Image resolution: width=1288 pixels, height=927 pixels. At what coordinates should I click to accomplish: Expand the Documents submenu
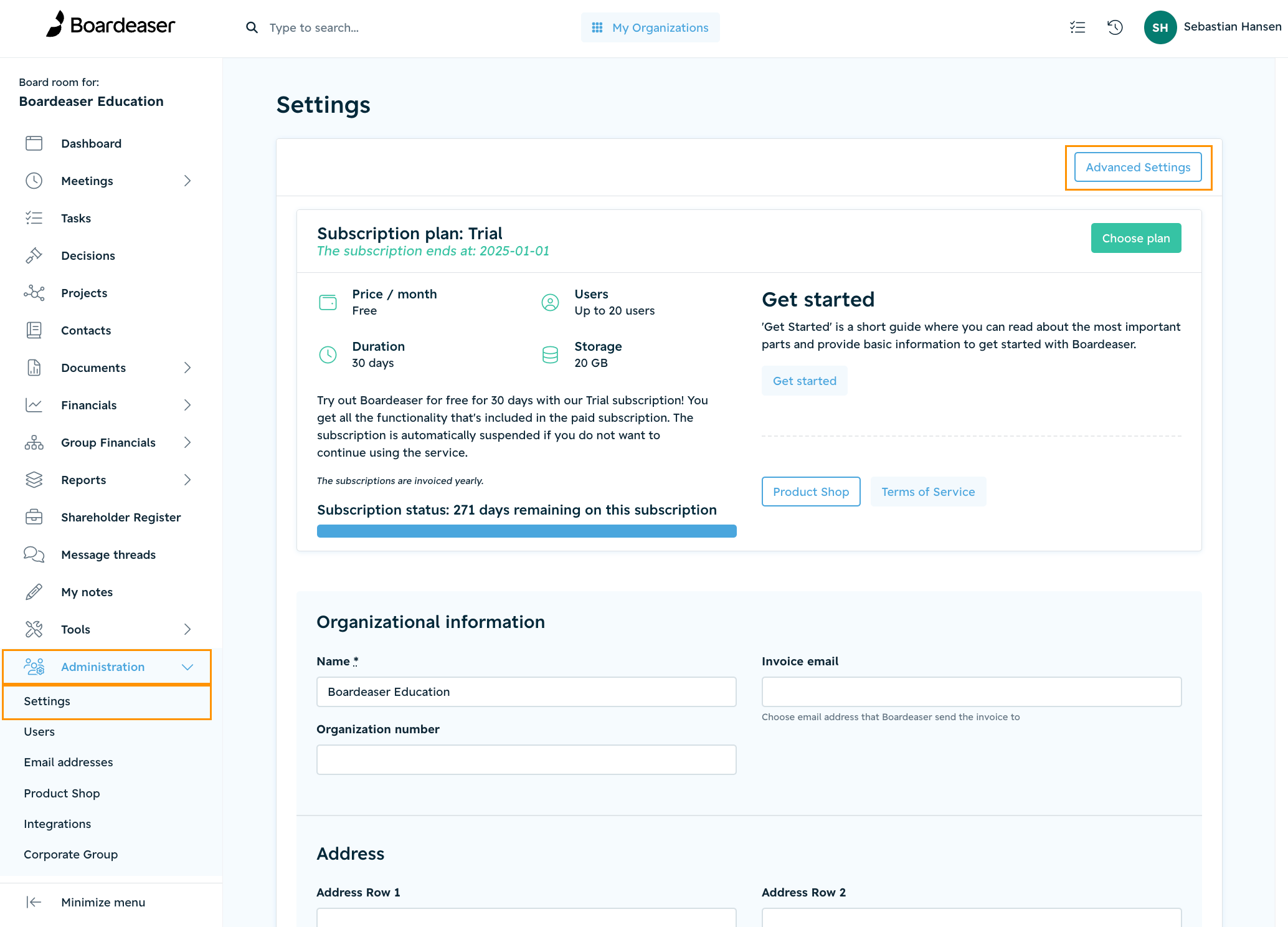pyautogui.click(x=187, y=368)
